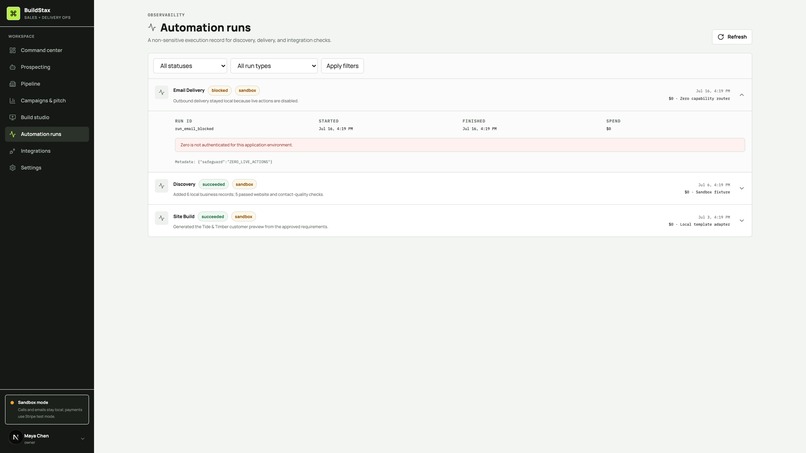Viewport: 806px width, 453px height.
Task: Expand the Discovery run row
Action: tap(742, 188)
